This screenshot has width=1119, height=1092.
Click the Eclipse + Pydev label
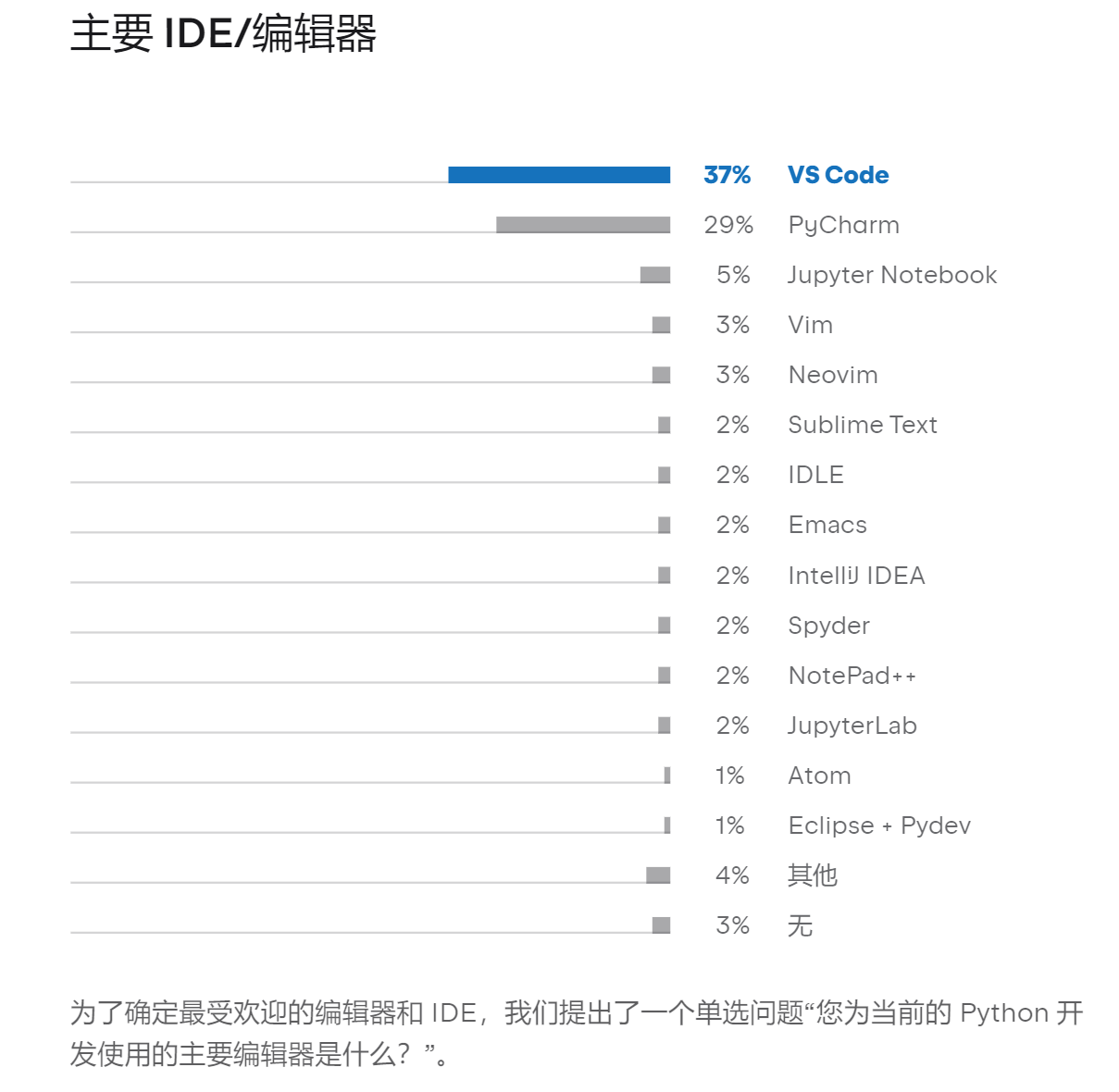879,825
